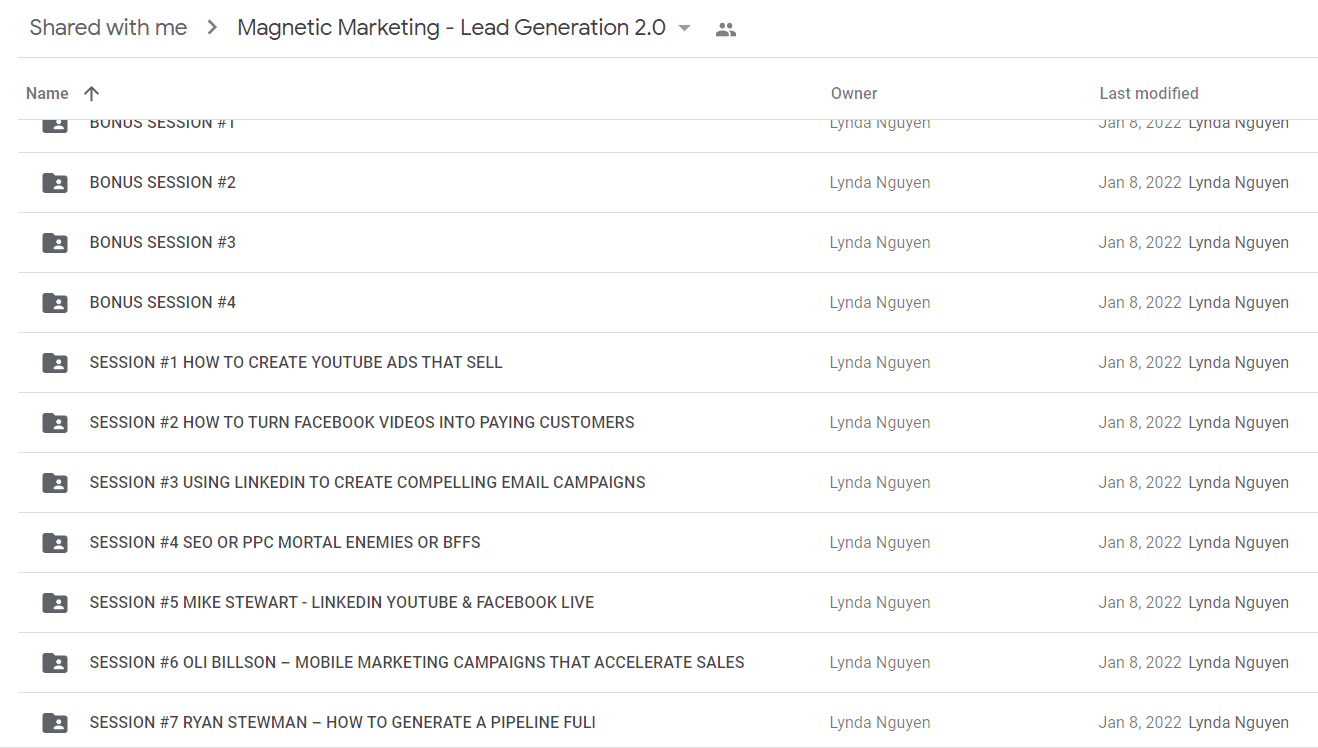1318x748 pixels.
Task: Select SESSION #6 OLI BILLSON folder name
Action: pos(417,662)
